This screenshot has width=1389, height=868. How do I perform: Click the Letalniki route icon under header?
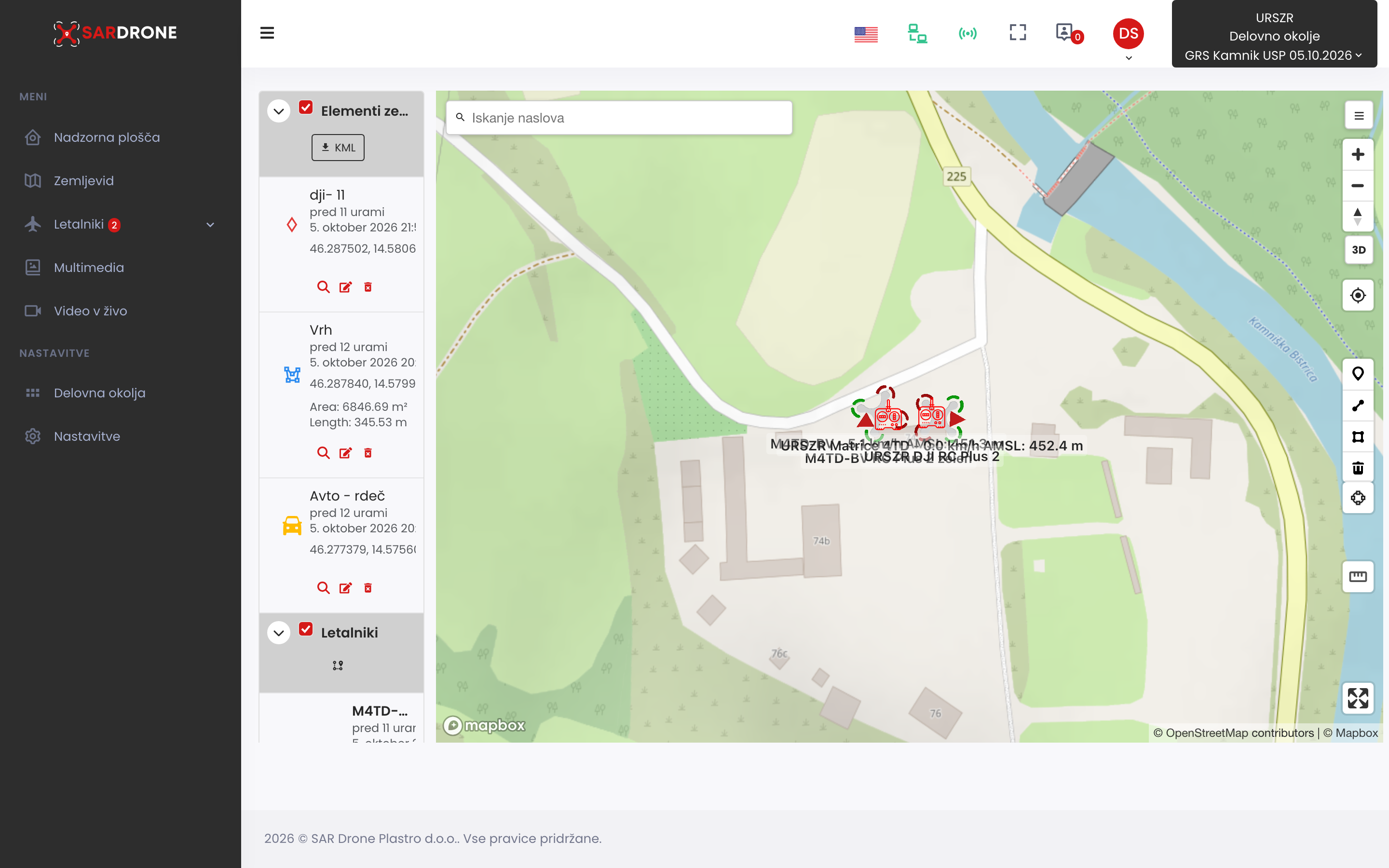[x=338, y=665]
